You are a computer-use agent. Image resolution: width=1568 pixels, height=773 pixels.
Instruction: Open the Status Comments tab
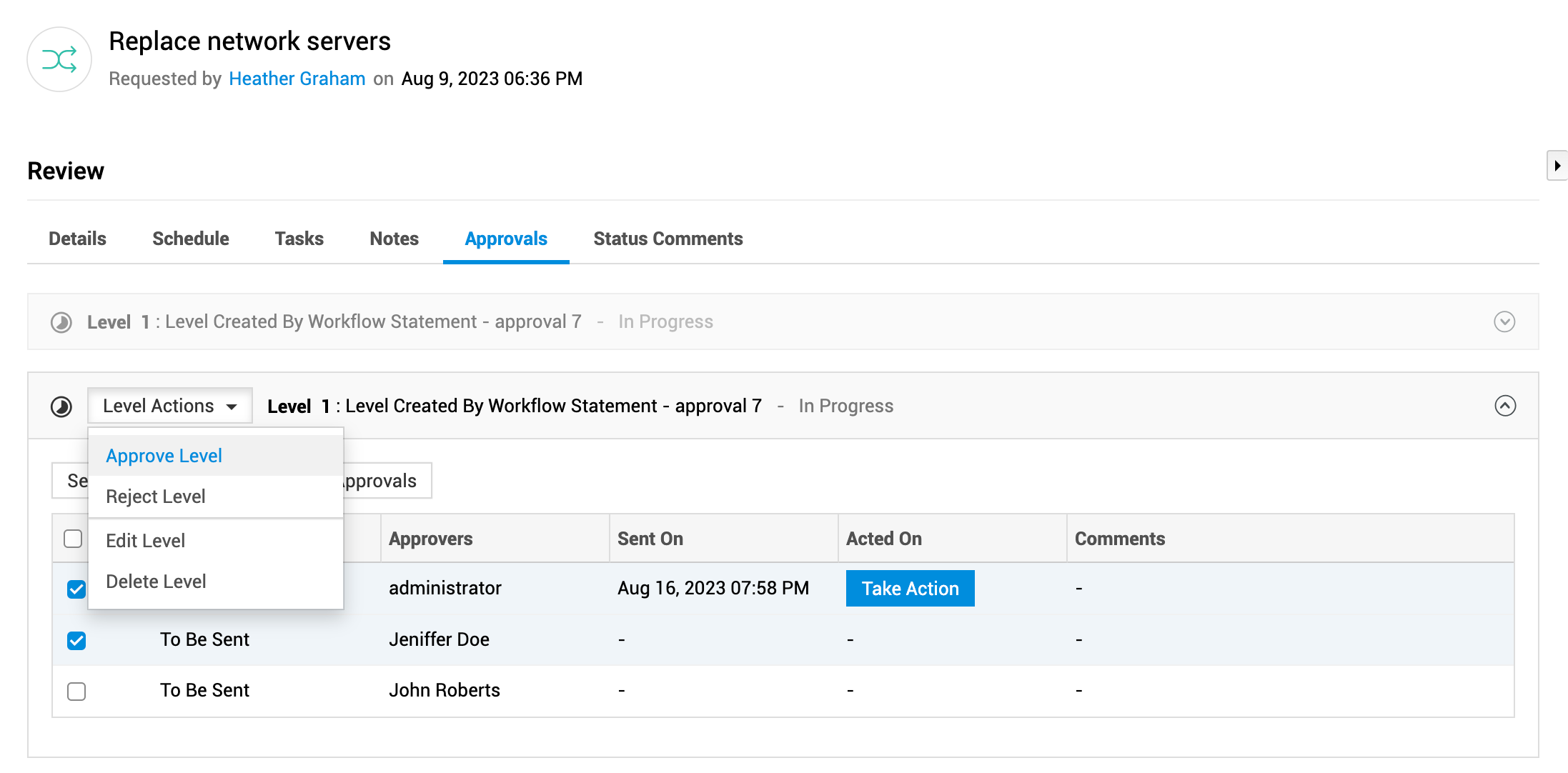pos(668,239)
